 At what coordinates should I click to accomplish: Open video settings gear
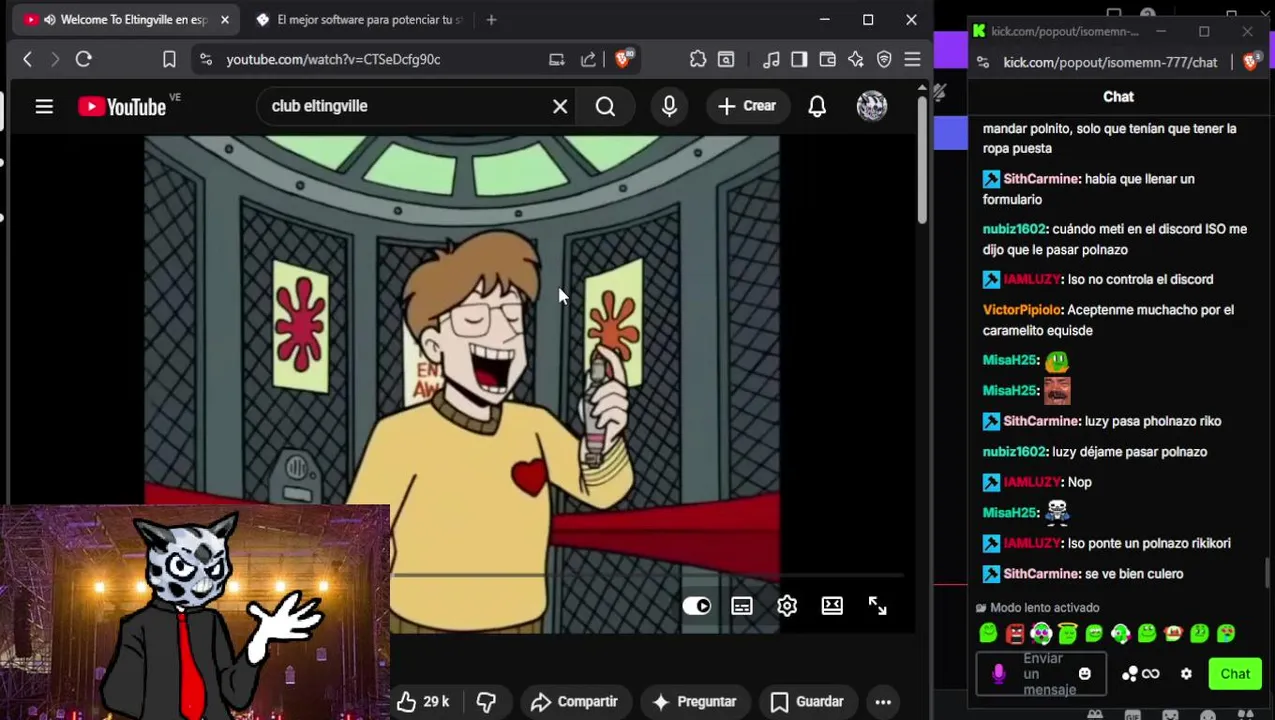pyautogui.click(x=787, y=606)
